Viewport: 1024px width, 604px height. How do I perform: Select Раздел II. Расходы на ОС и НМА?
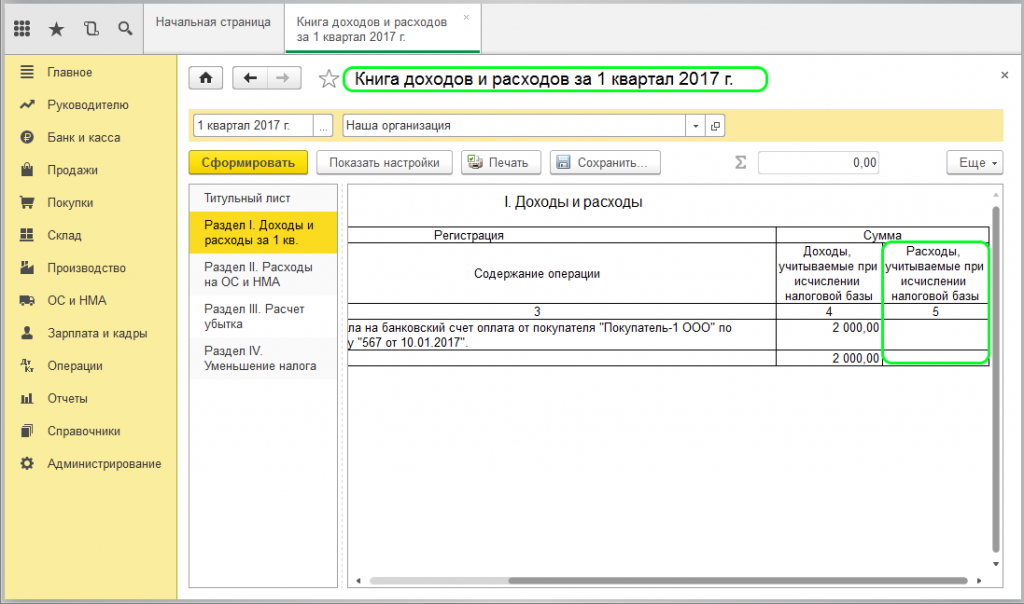(258, 275)
